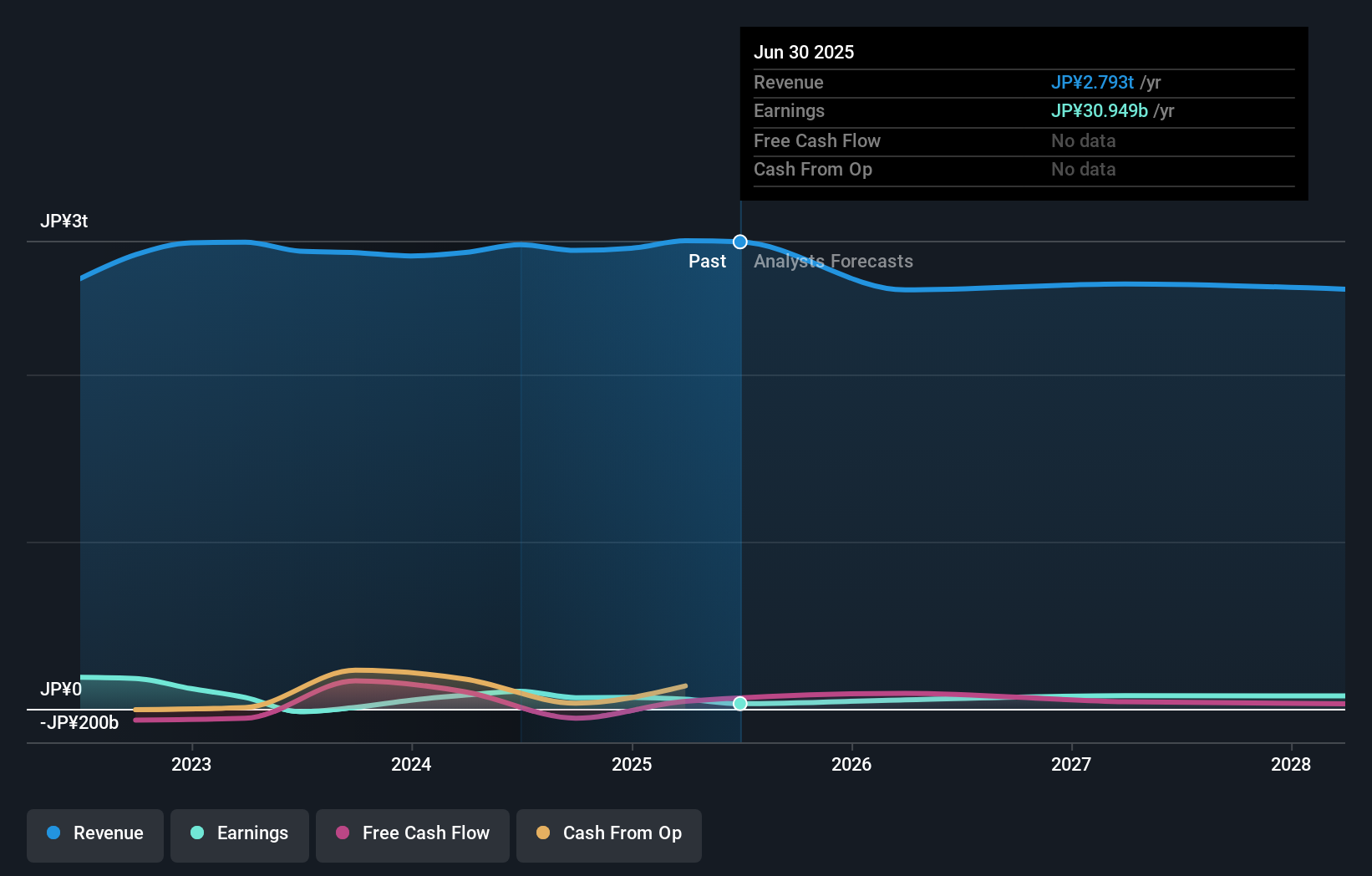Screen dimensions: 1372x876
Task: Toggle the Earnings series visibility
Action: 240,833
